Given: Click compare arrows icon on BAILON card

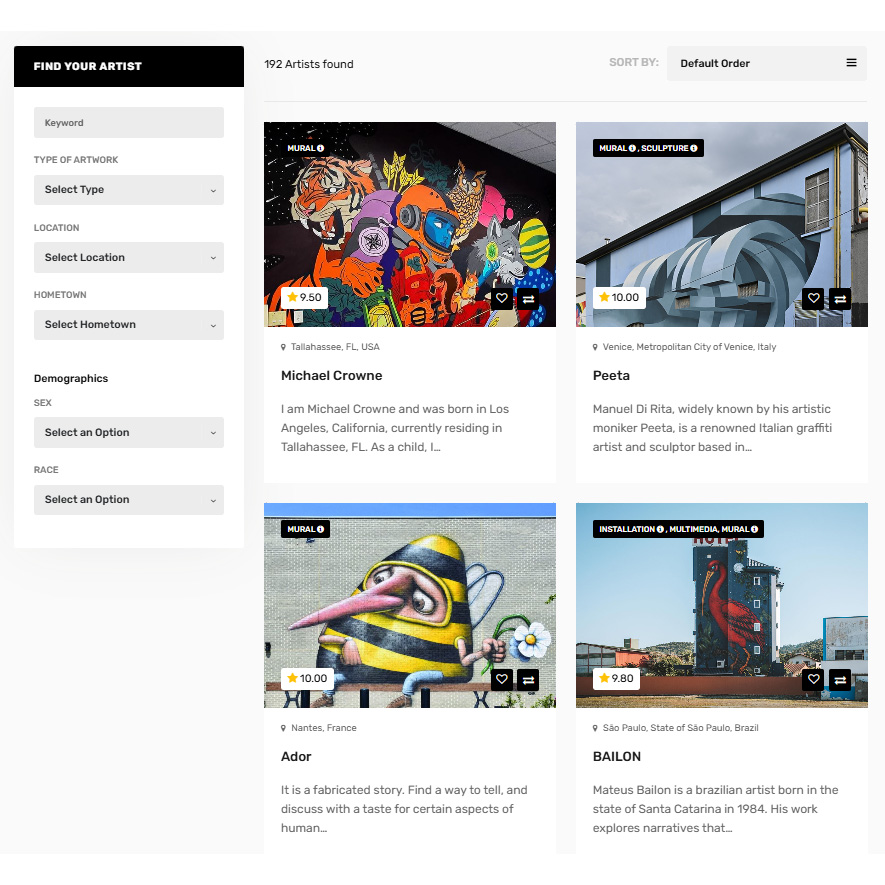Looking at the screenshot, I should point(841,679).
